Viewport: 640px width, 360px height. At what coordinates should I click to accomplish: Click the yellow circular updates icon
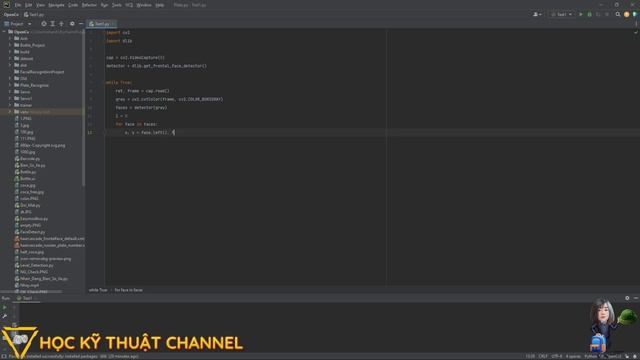click(x=627, y=14)
